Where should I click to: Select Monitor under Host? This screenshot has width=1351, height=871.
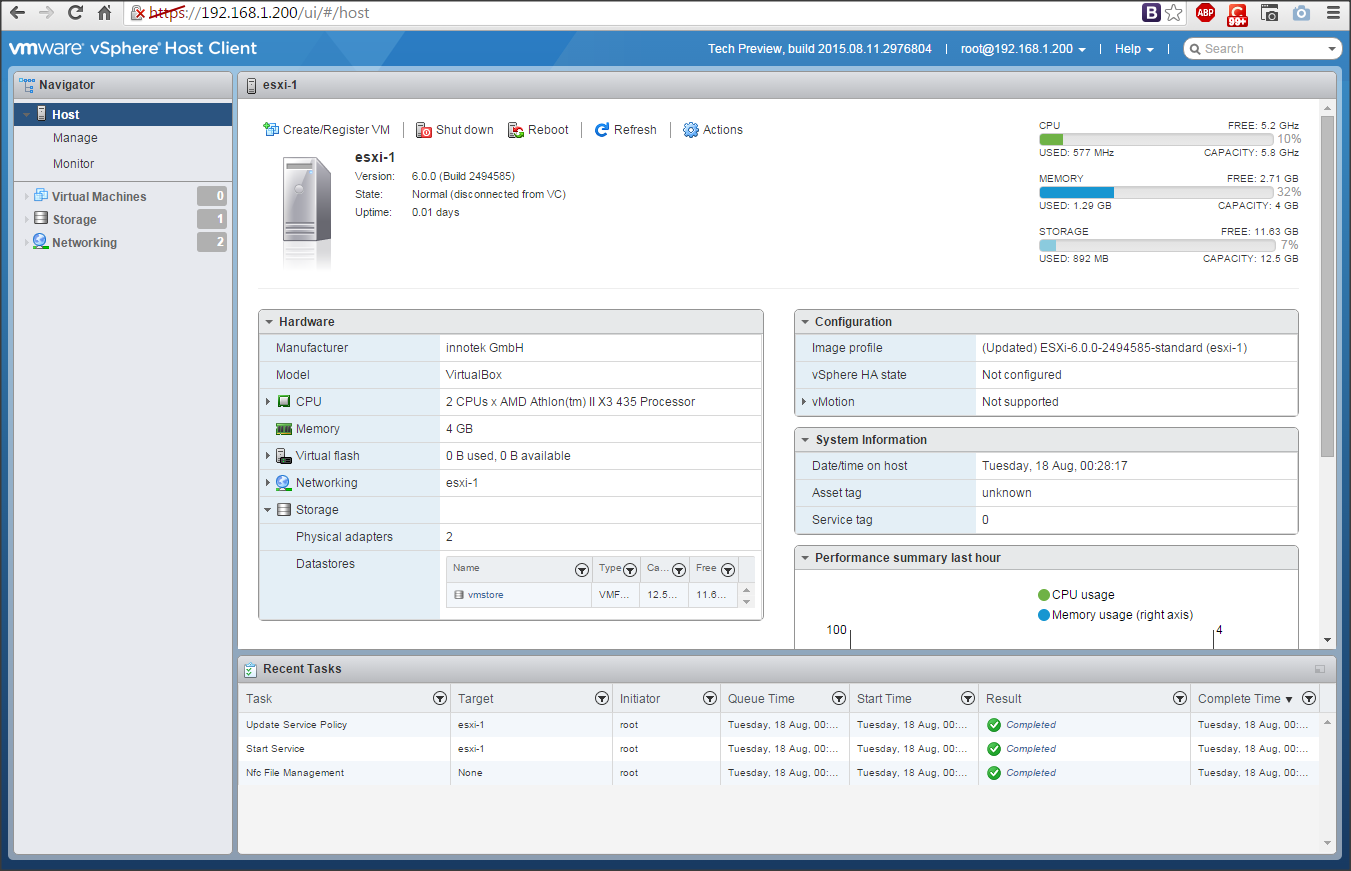pos(74,164)
